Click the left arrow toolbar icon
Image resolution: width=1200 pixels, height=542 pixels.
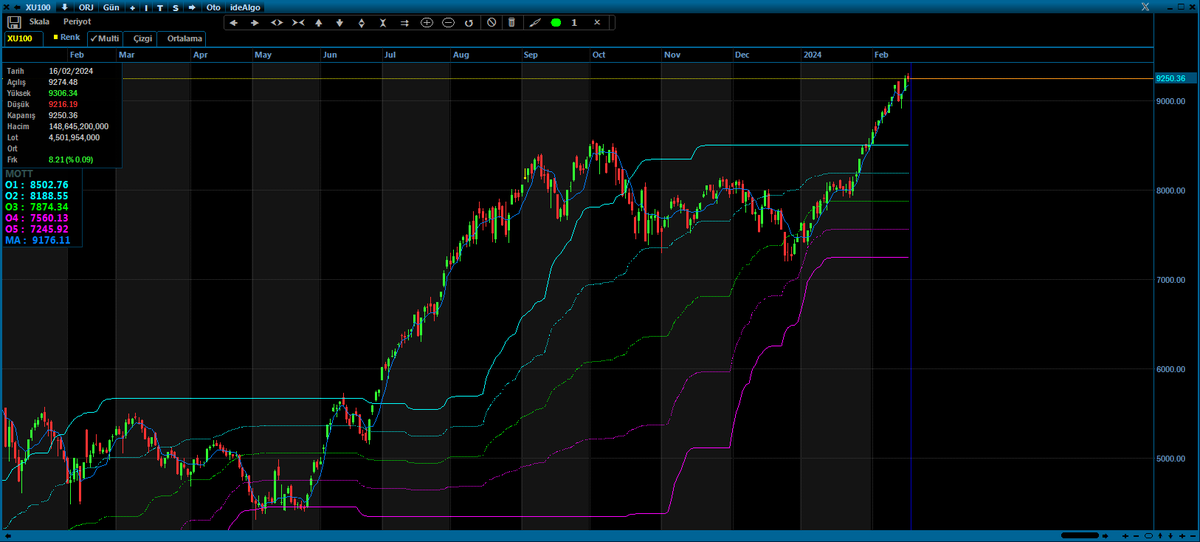click(x=234, y=22)
